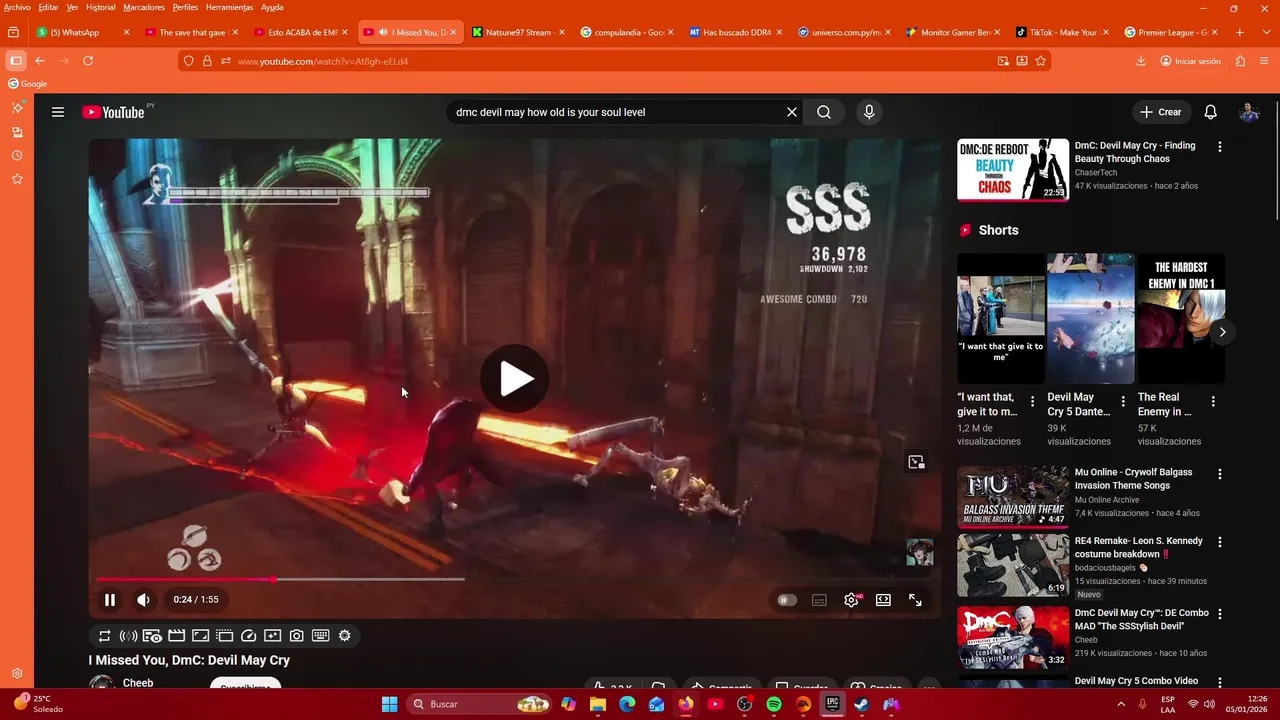
Task: Open keyboard shortcuts icon in enhancer toolbar
Action: [321, 636]
